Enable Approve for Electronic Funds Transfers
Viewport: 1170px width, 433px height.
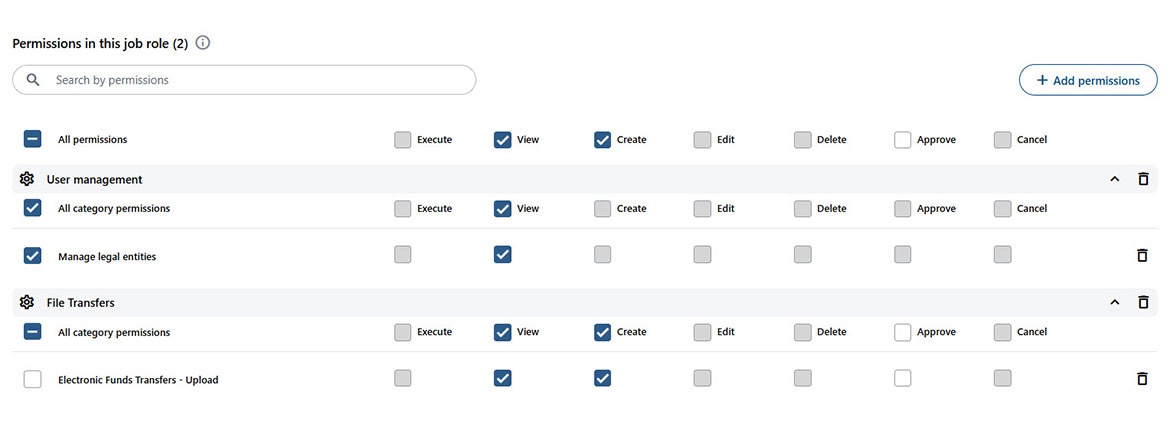903,378
